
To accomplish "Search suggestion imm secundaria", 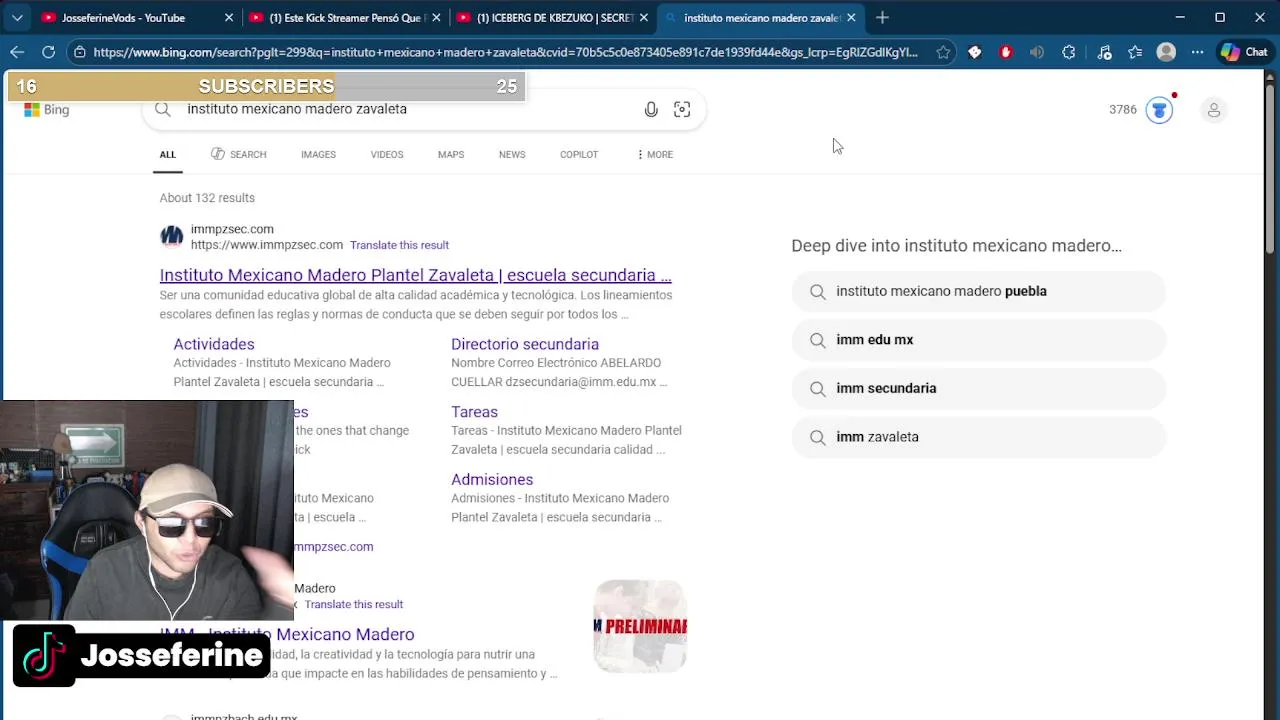I will (979, 388).
